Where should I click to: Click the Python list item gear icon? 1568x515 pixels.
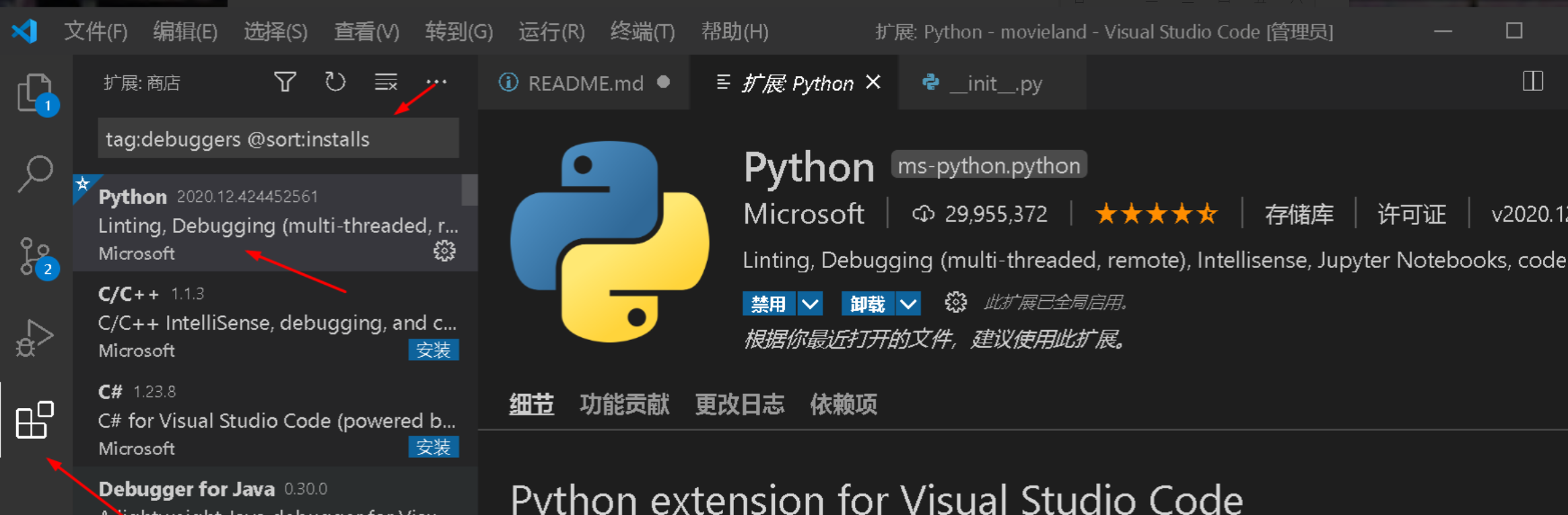point(444,251)
